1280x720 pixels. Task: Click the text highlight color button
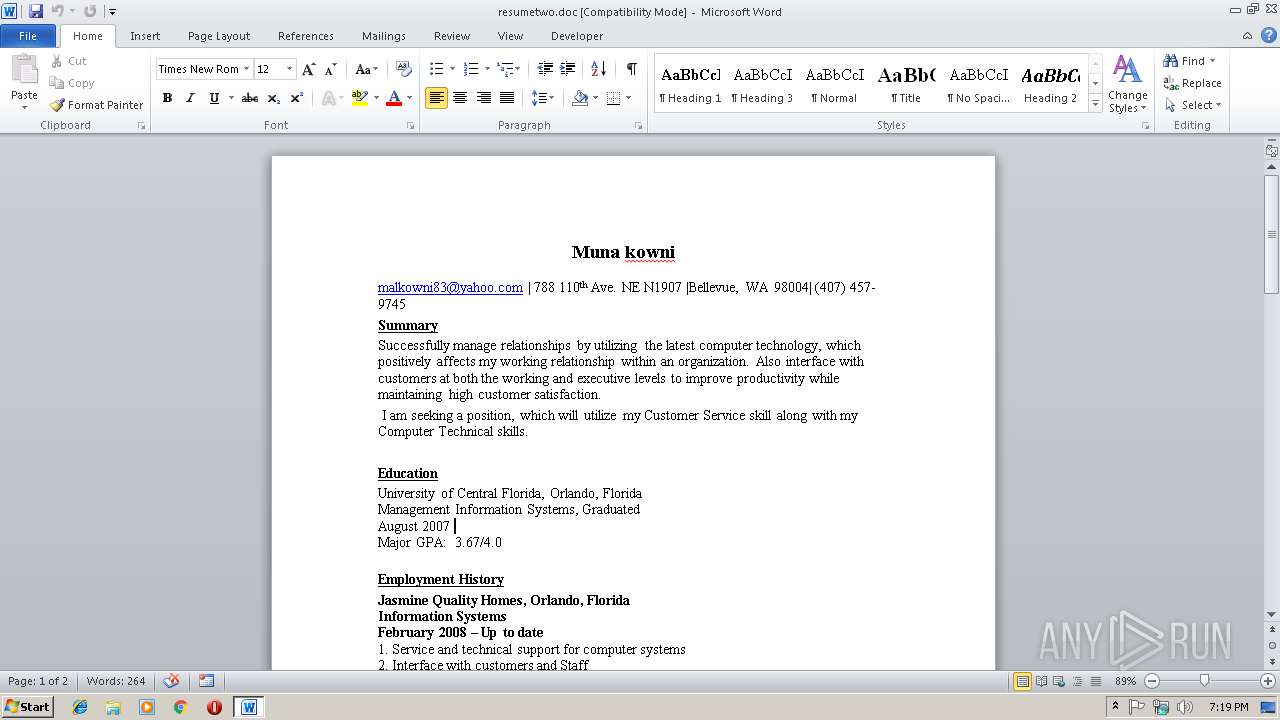[x=360, y=98]
